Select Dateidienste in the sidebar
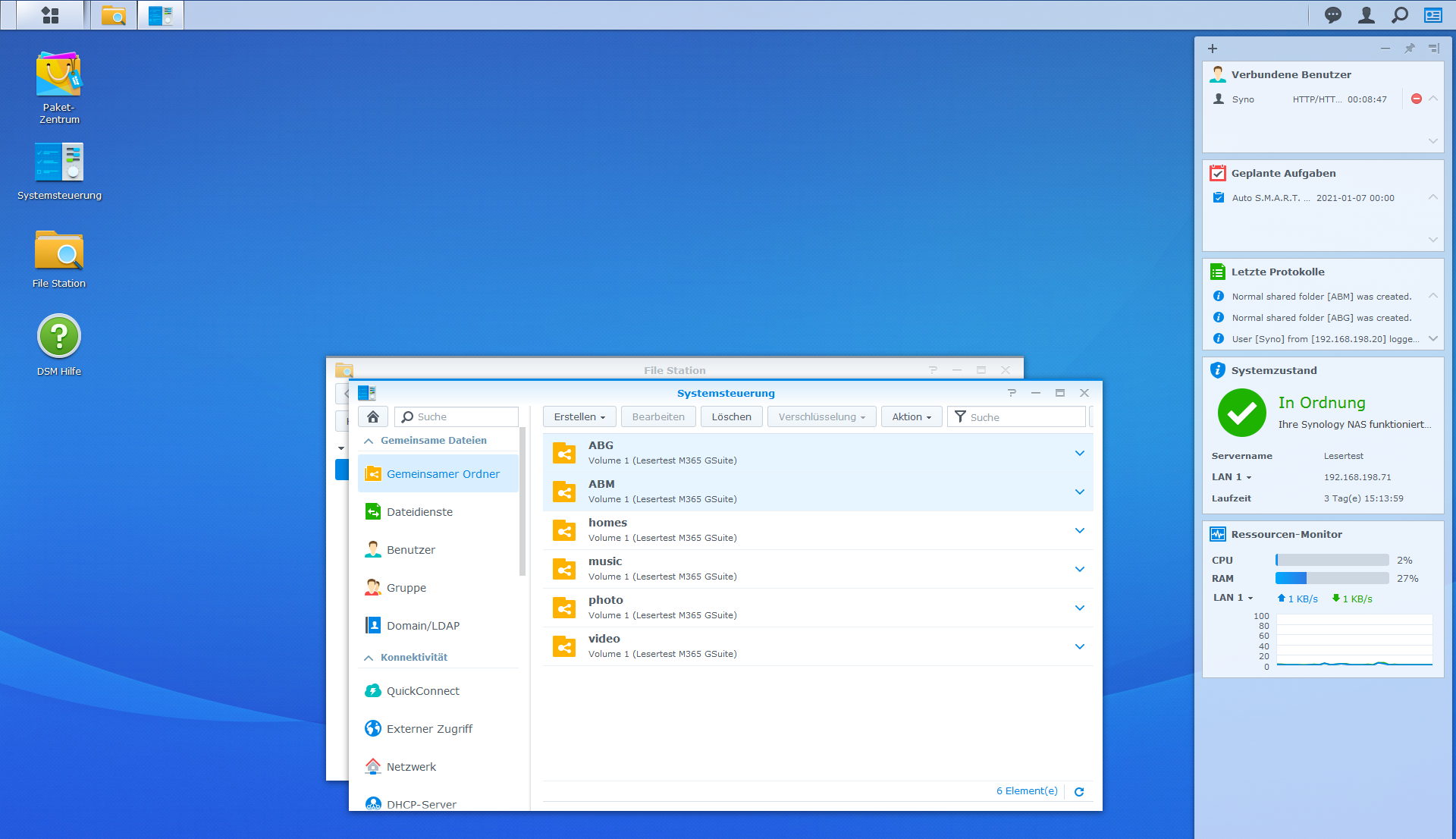 pos(419,512)
